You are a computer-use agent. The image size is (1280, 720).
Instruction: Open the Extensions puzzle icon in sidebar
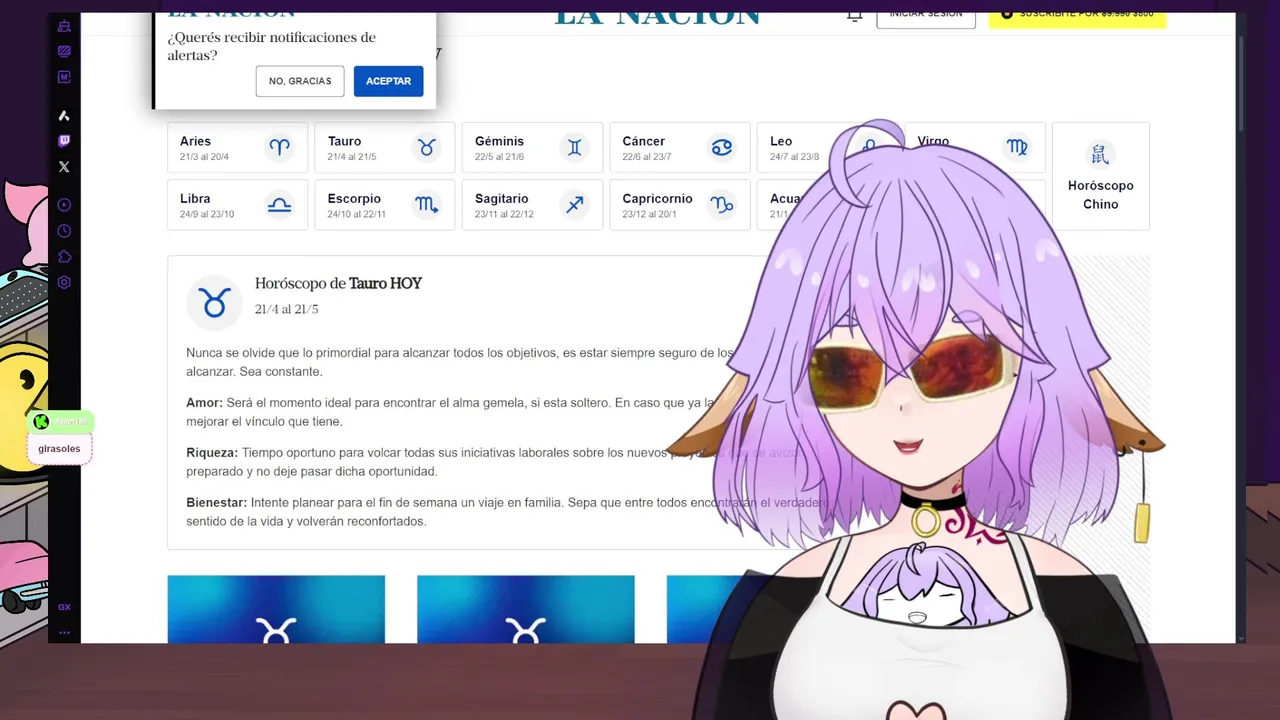[x=64, y=257]
